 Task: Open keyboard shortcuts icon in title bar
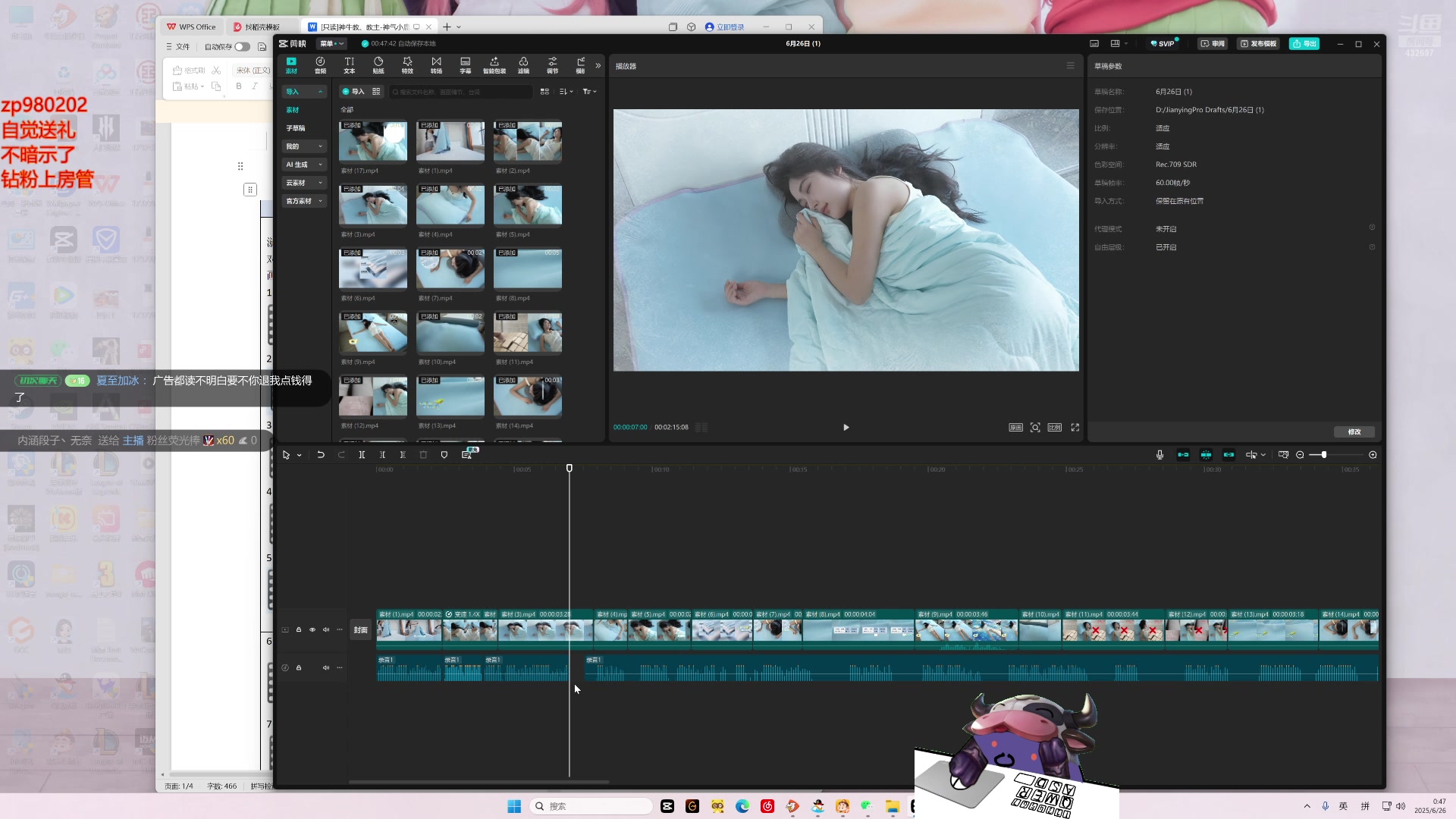pos(1094,44)
